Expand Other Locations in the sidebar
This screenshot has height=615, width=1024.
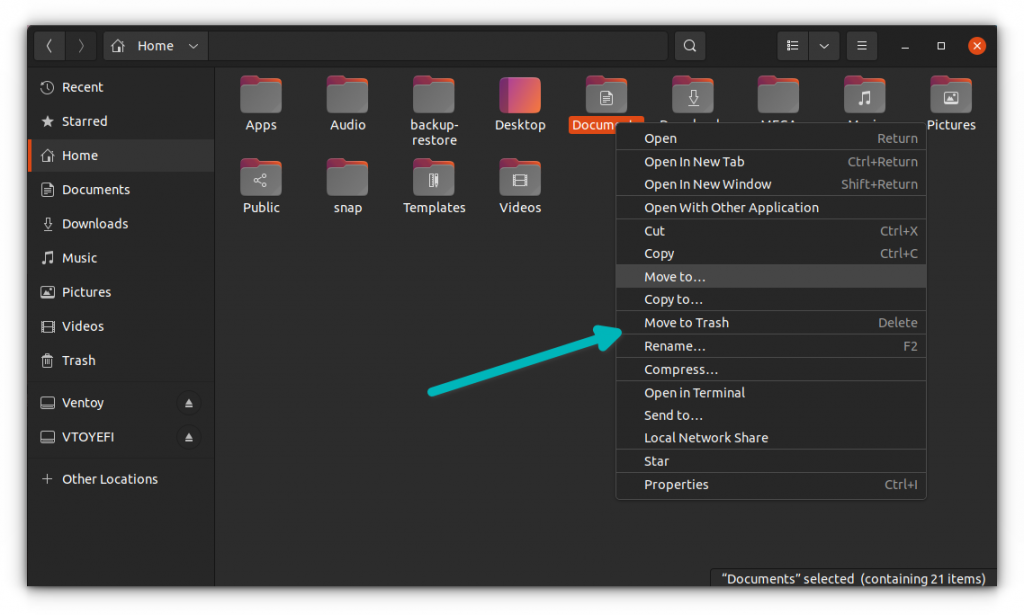pos(110,479)
